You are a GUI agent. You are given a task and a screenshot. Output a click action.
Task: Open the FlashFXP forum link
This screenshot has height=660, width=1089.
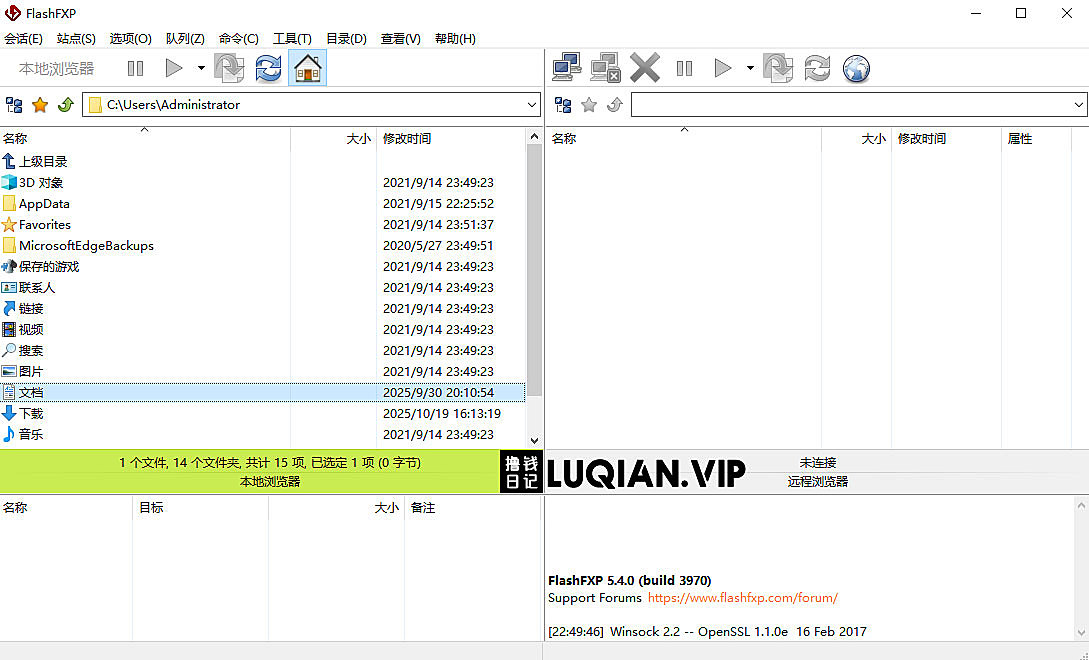click(x=742, y=597)
